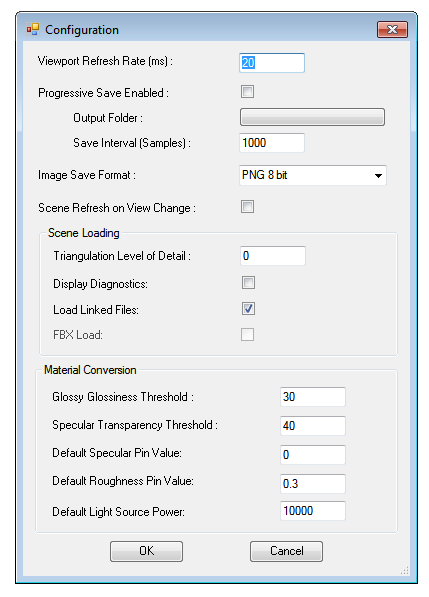Click the Default Roughness Pin Value field
This screenshot has height=597, width=429.
313,484
